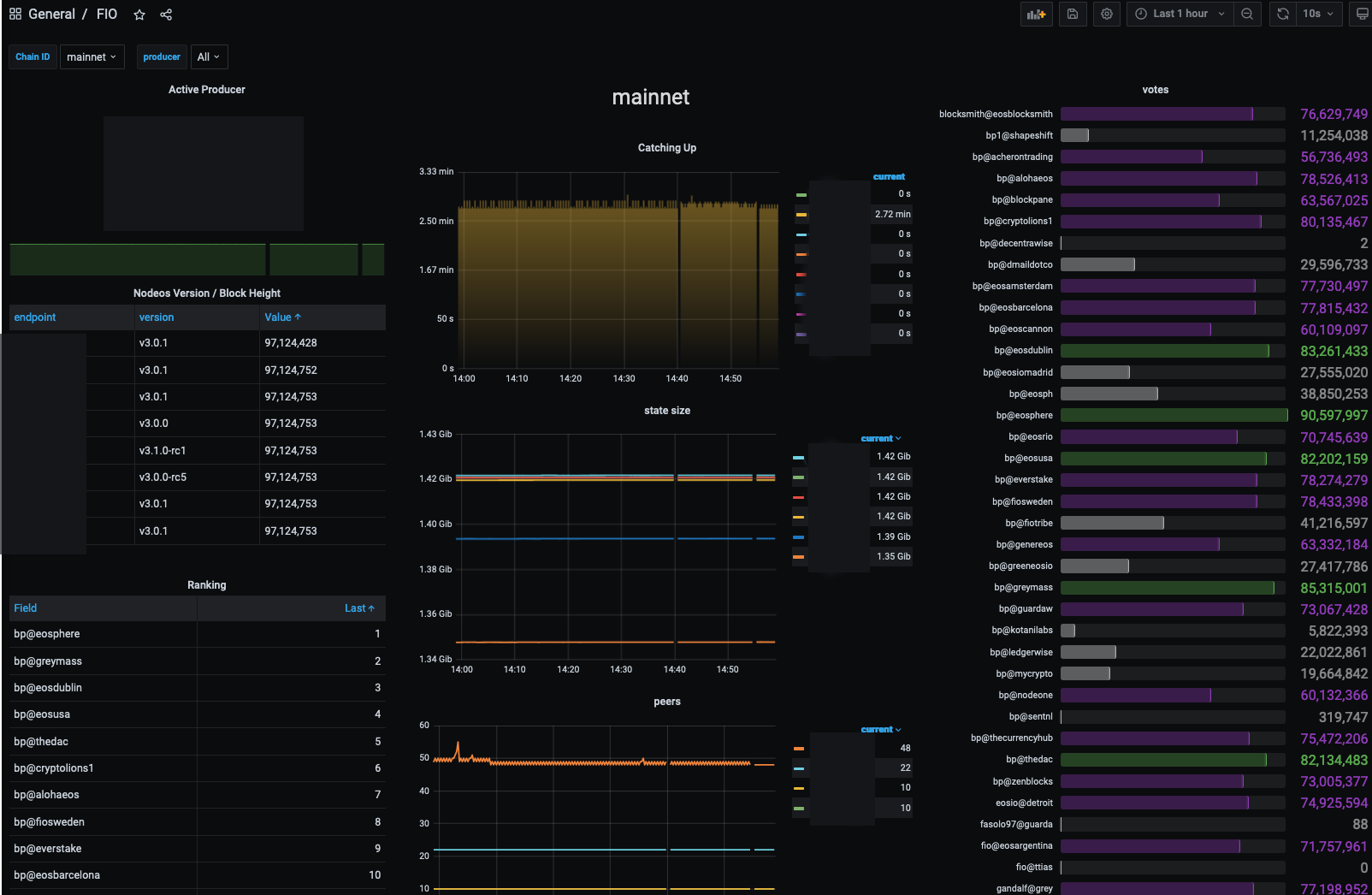
Task: Open the dashboards grid icon beside General
Action: click(15, 15)
